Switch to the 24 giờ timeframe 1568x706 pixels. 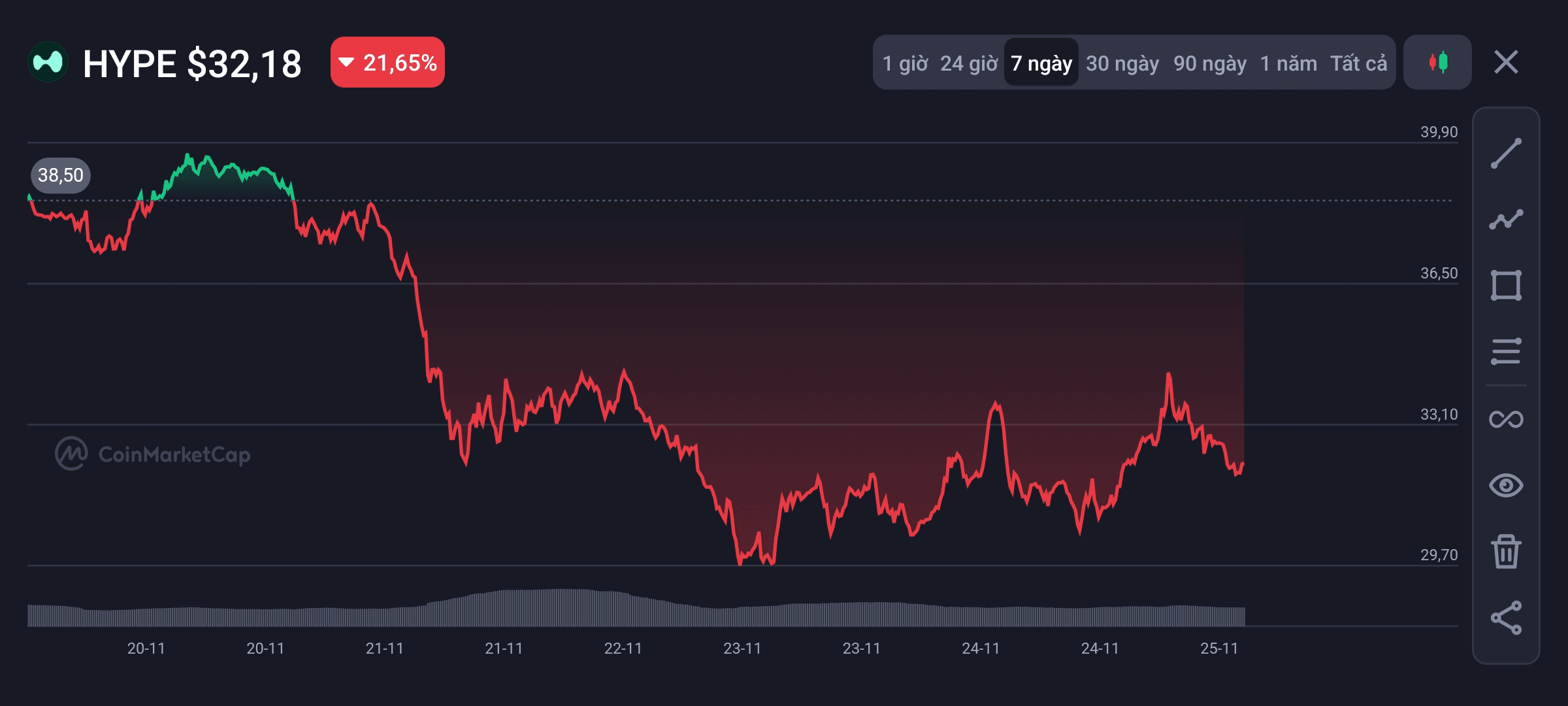click(x=969, y=63)
